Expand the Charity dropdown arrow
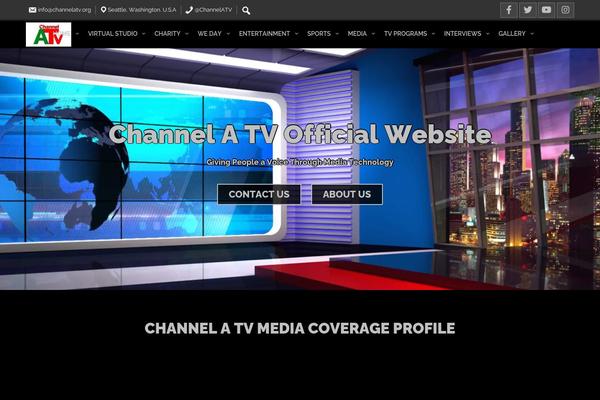 coord(187,34)
